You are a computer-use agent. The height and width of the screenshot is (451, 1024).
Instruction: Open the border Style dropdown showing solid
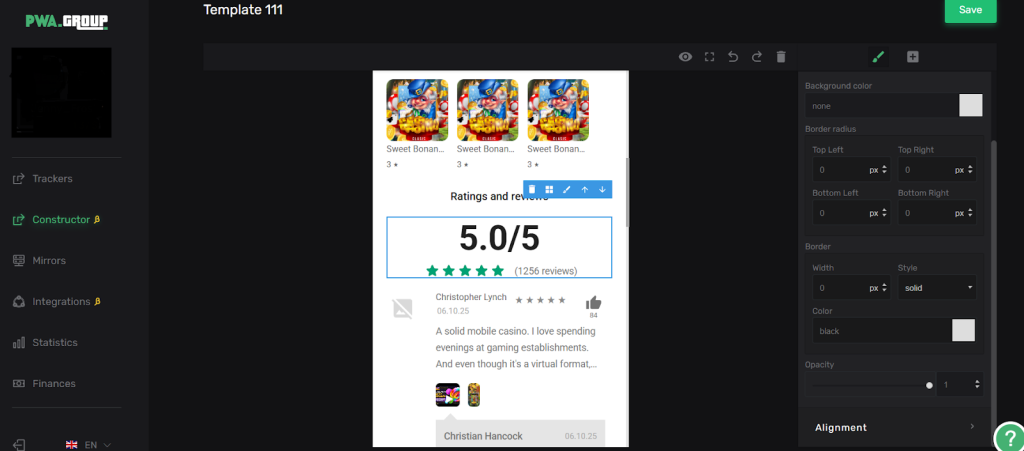[937, 288]
